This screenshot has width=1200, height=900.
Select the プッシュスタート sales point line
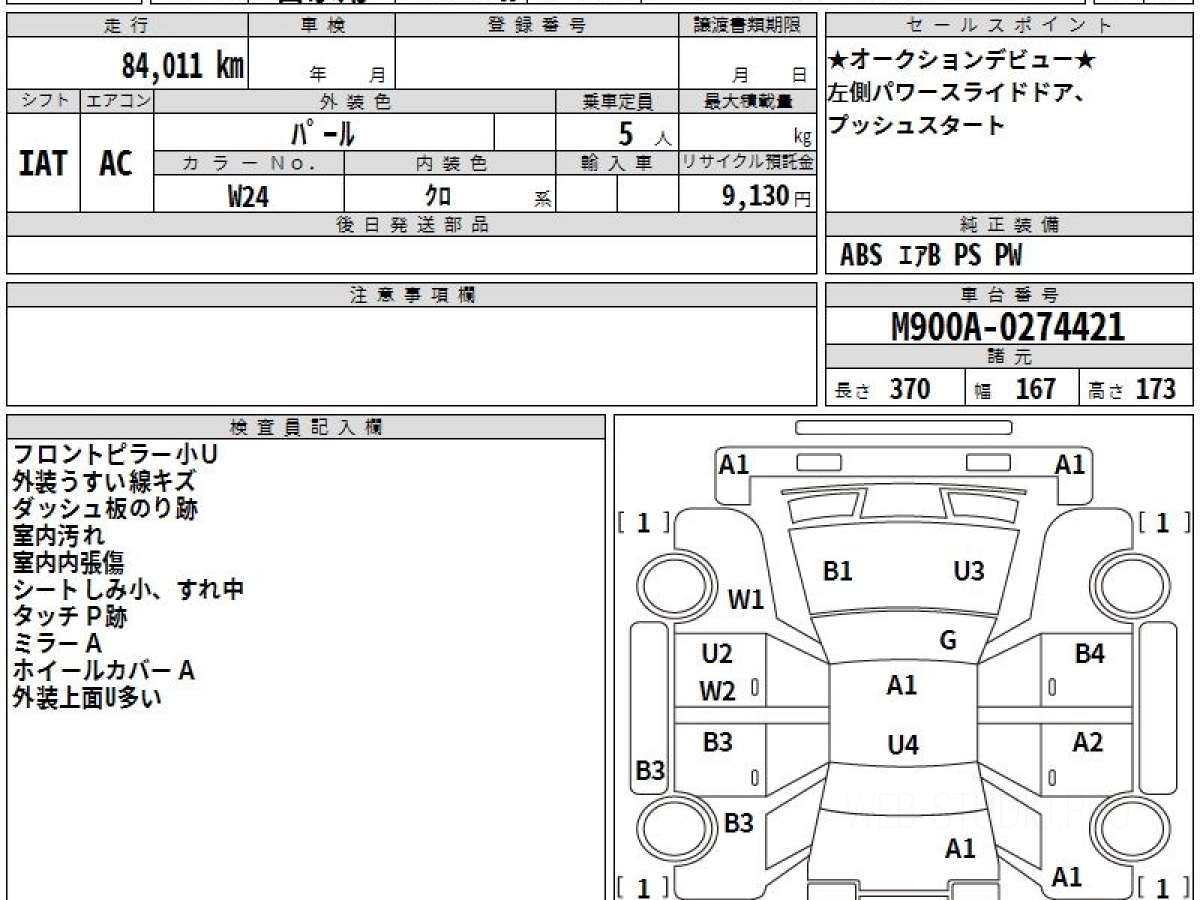point(916,126)
